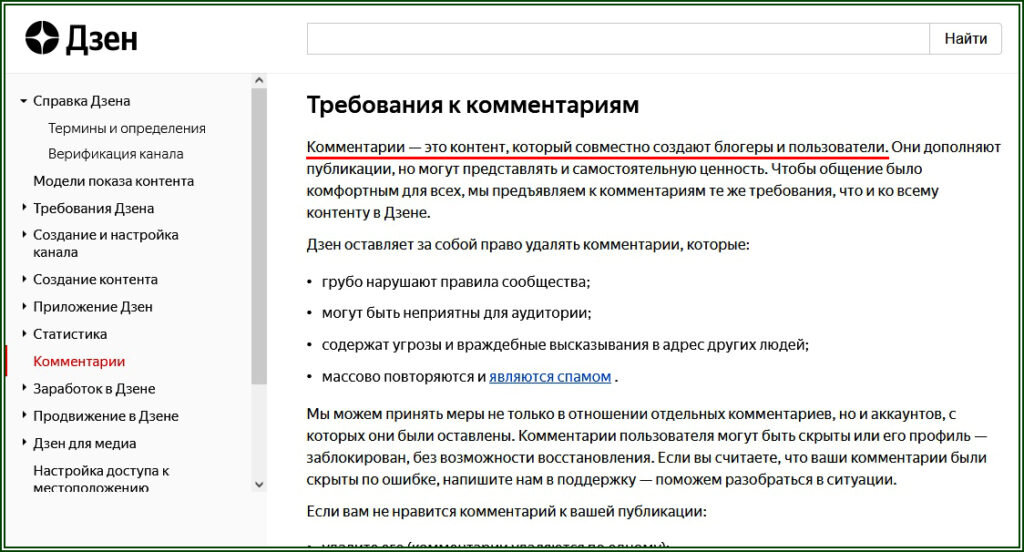The height and width of the screenshot is (552, 1024).
Task: Open Создание и настройка канала section
Action: pos(106,243)
